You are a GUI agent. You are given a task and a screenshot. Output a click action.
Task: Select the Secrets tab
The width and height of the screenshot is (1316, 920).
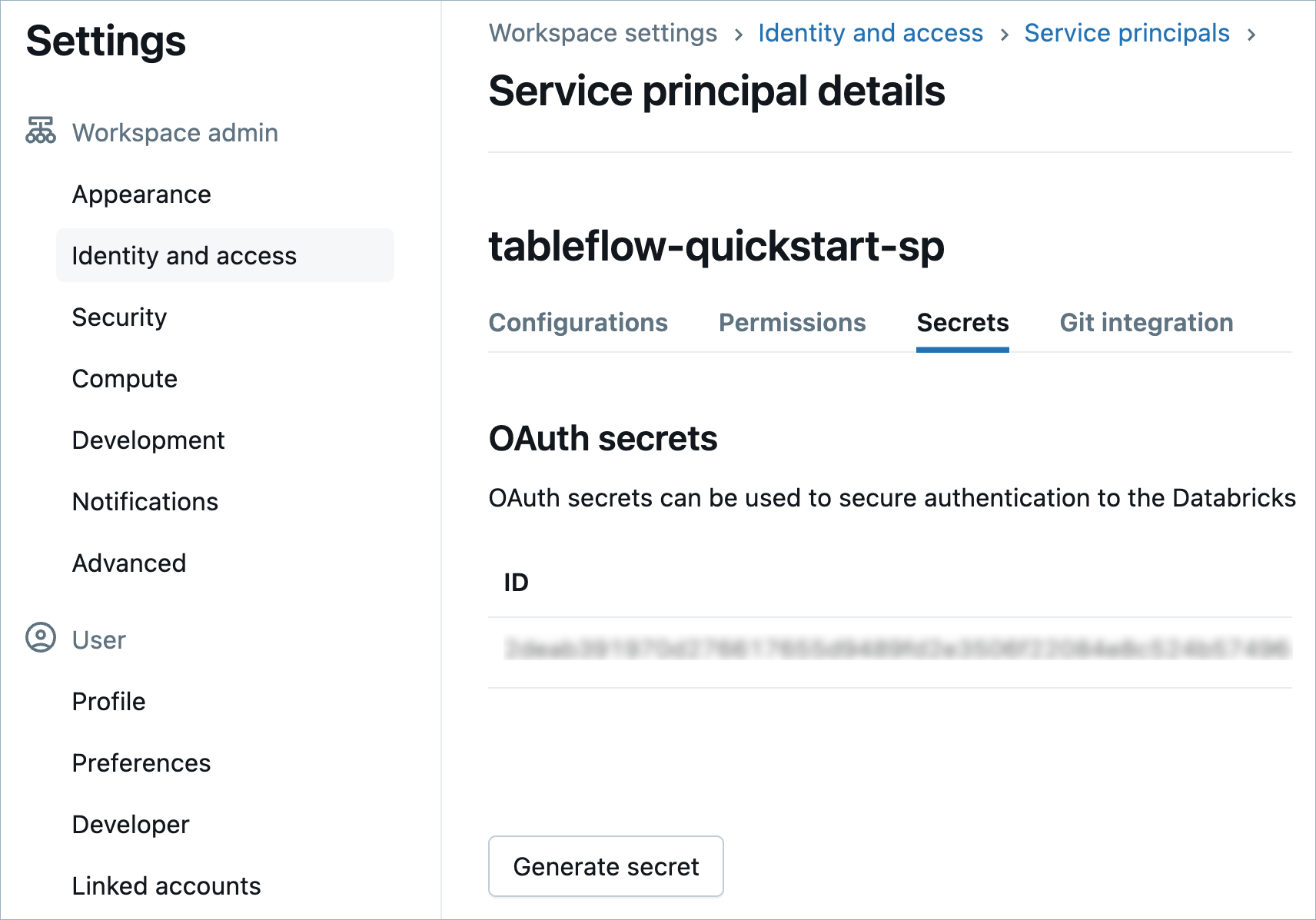[x=962, y=323]
